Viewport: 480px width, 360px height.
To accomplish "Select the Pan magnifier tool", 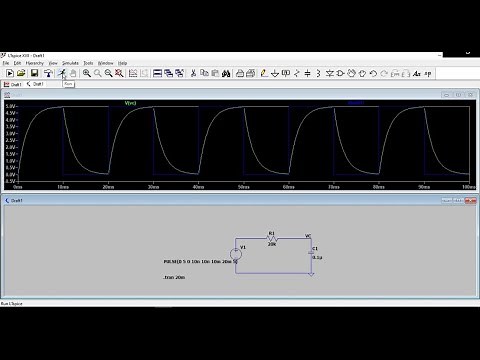I will [x=98, y=73].
